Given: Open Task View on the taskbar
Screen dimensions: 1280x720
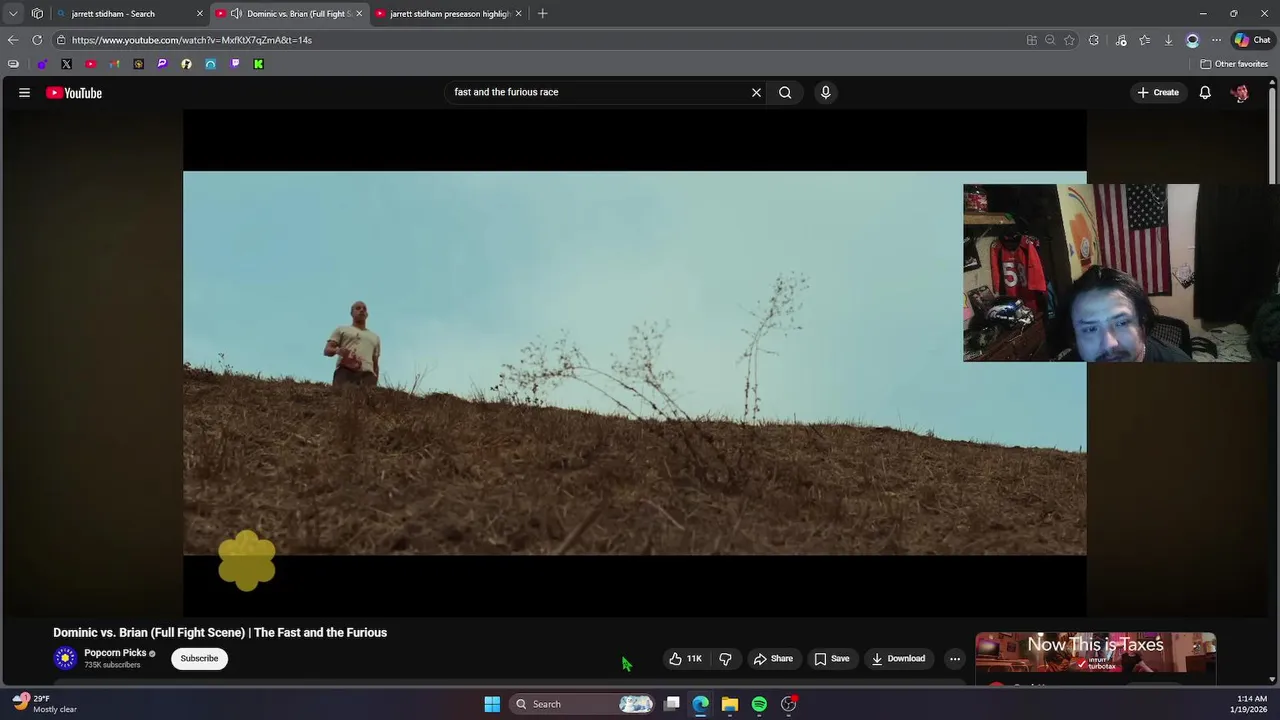Looking at the screenshot, I should point(672,704).
